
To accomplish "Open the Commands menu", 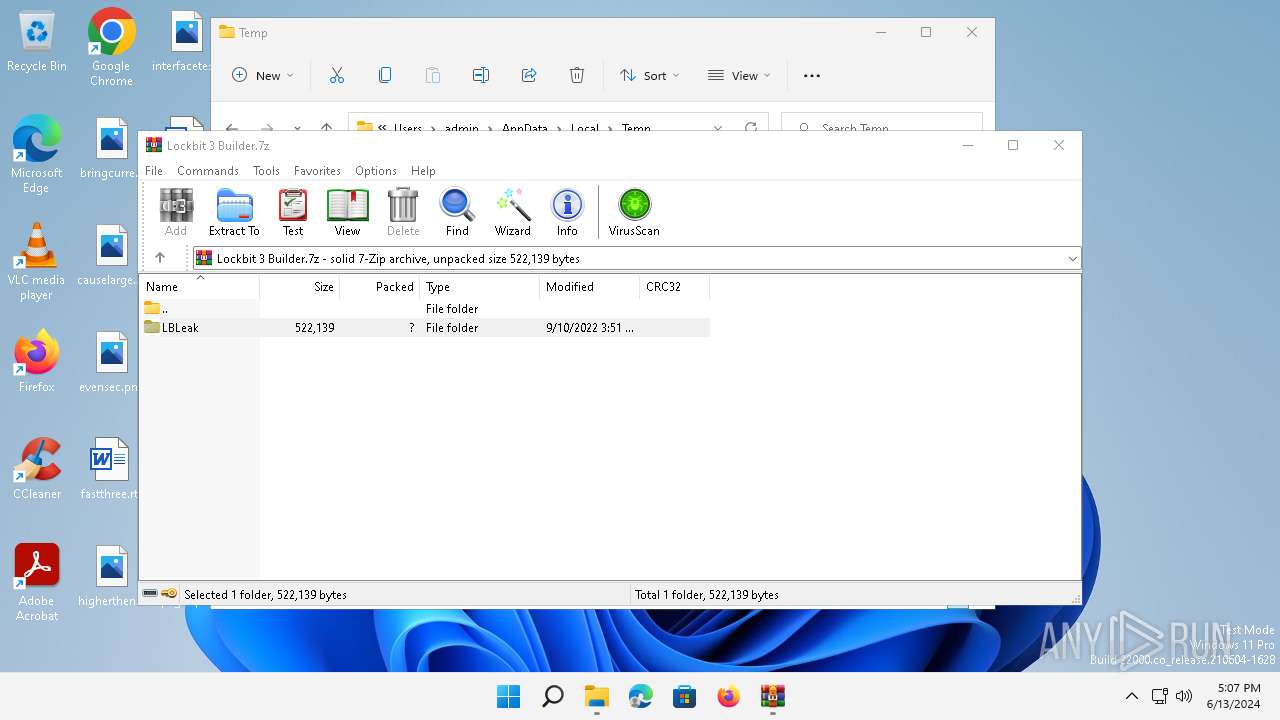I will tap(208, 171).
